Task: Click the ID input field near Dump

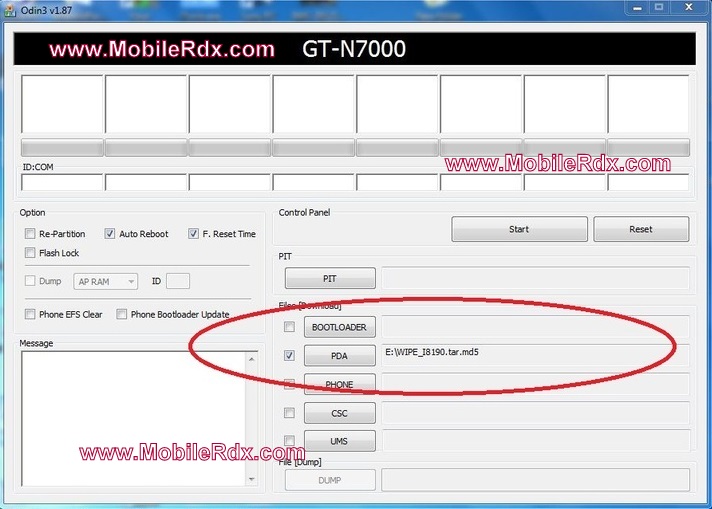Action: point(178,281)
